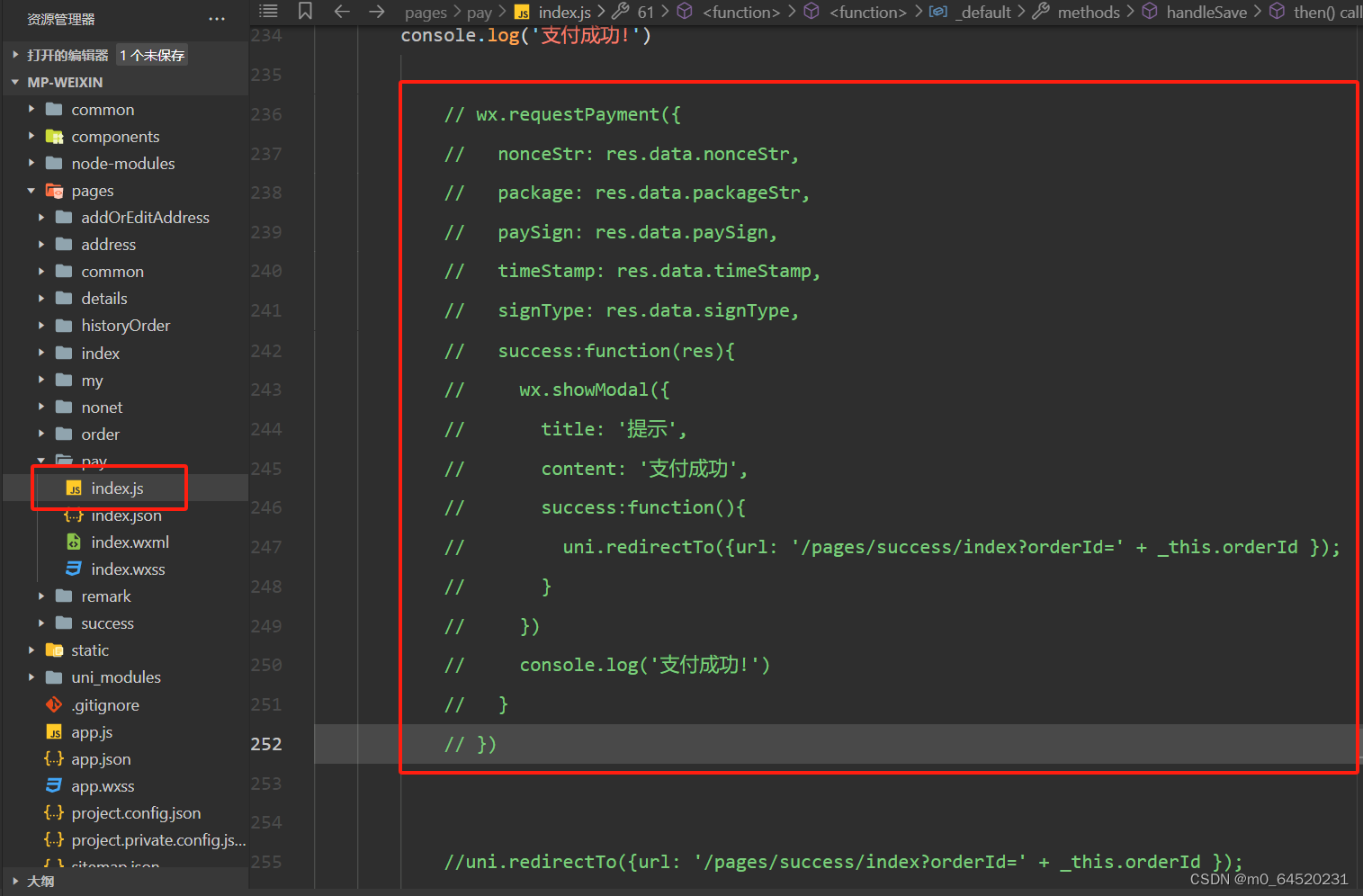Screen dimensions: 1363x896
Task: Click the pay breadcrumb segment
Action: click(x=480, y=13)
